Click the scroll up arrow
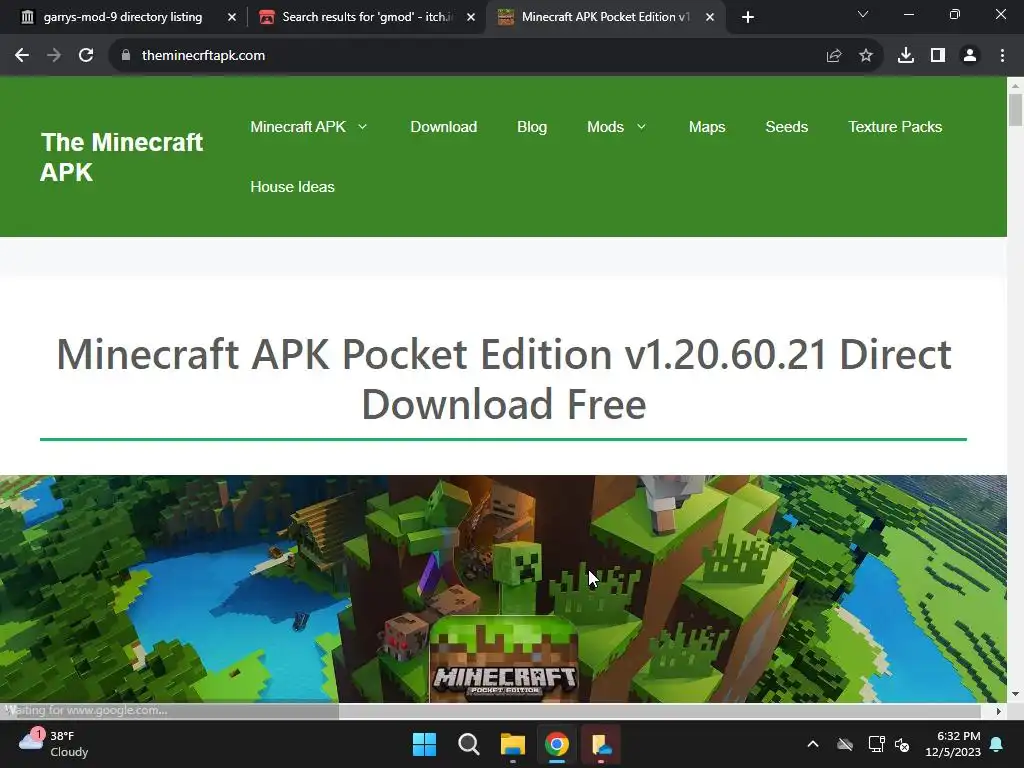Image resolution: width=1024 pixels, height=768 pixels. tap(1015, 85)
